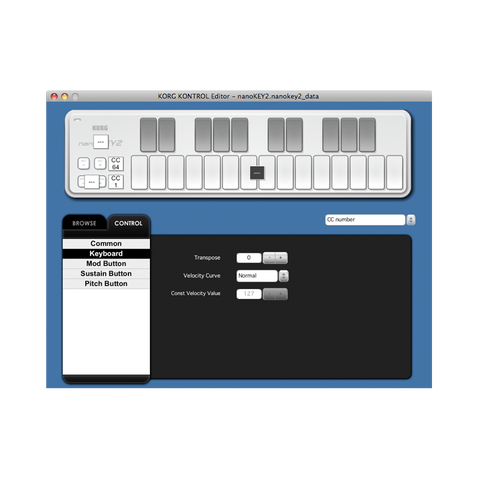Select Sustain Button in the control list
The width and height of the screenshot is (480, 480).
click(x=106, y=274)
